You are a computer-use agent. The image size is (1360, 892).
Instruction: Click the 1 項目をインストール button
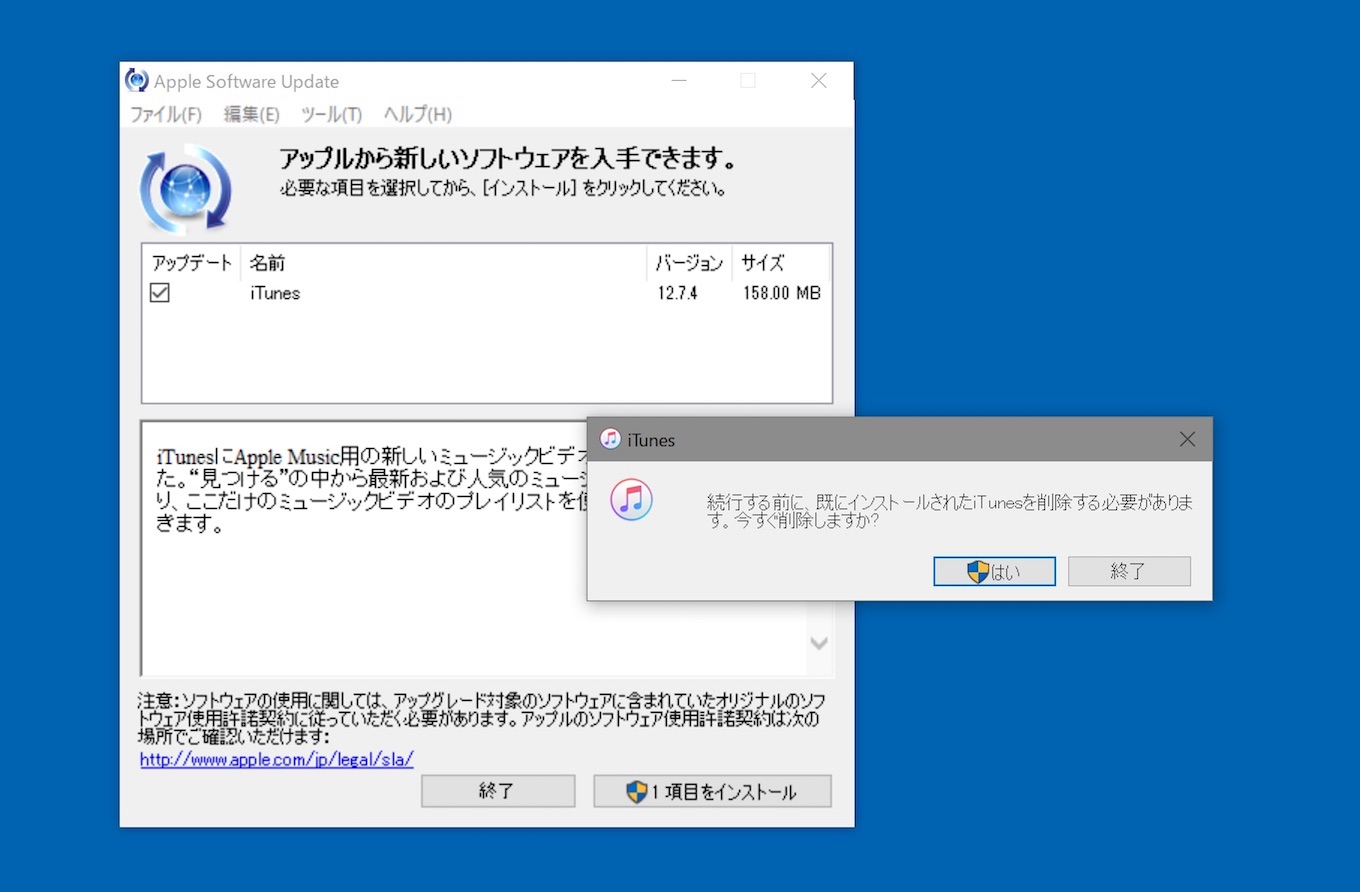point(712,791)
